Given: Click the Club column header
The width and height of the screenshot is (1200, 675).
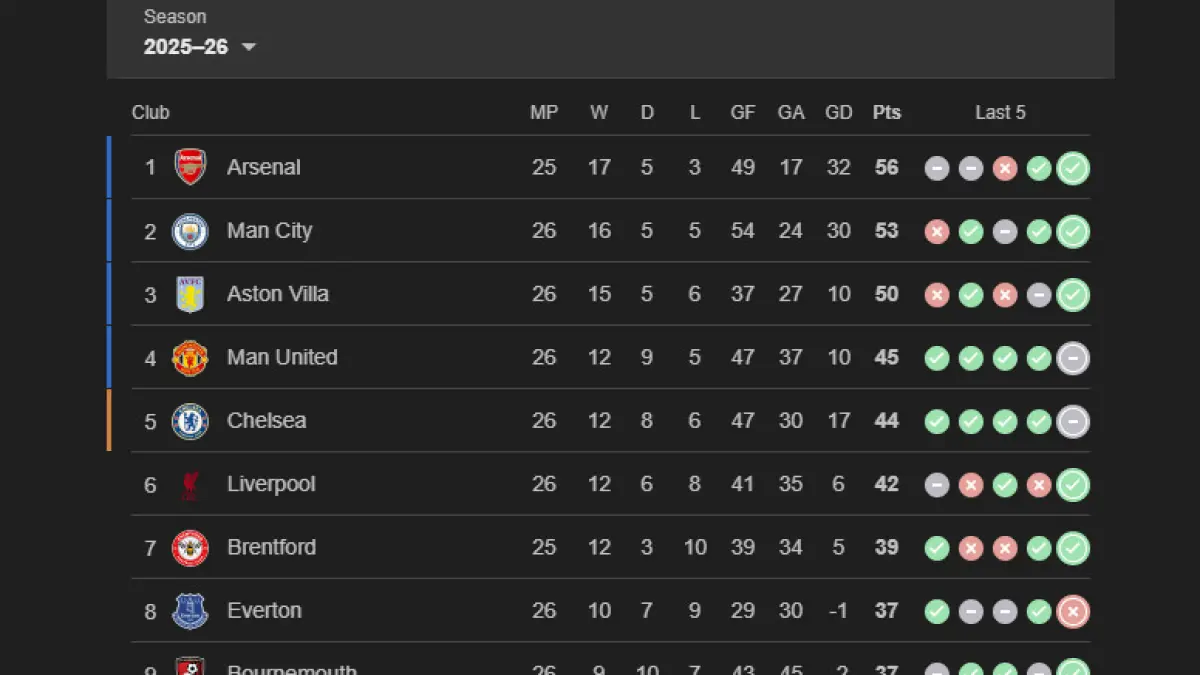Looking at the screenshot, I should click(x=151, y=113).
